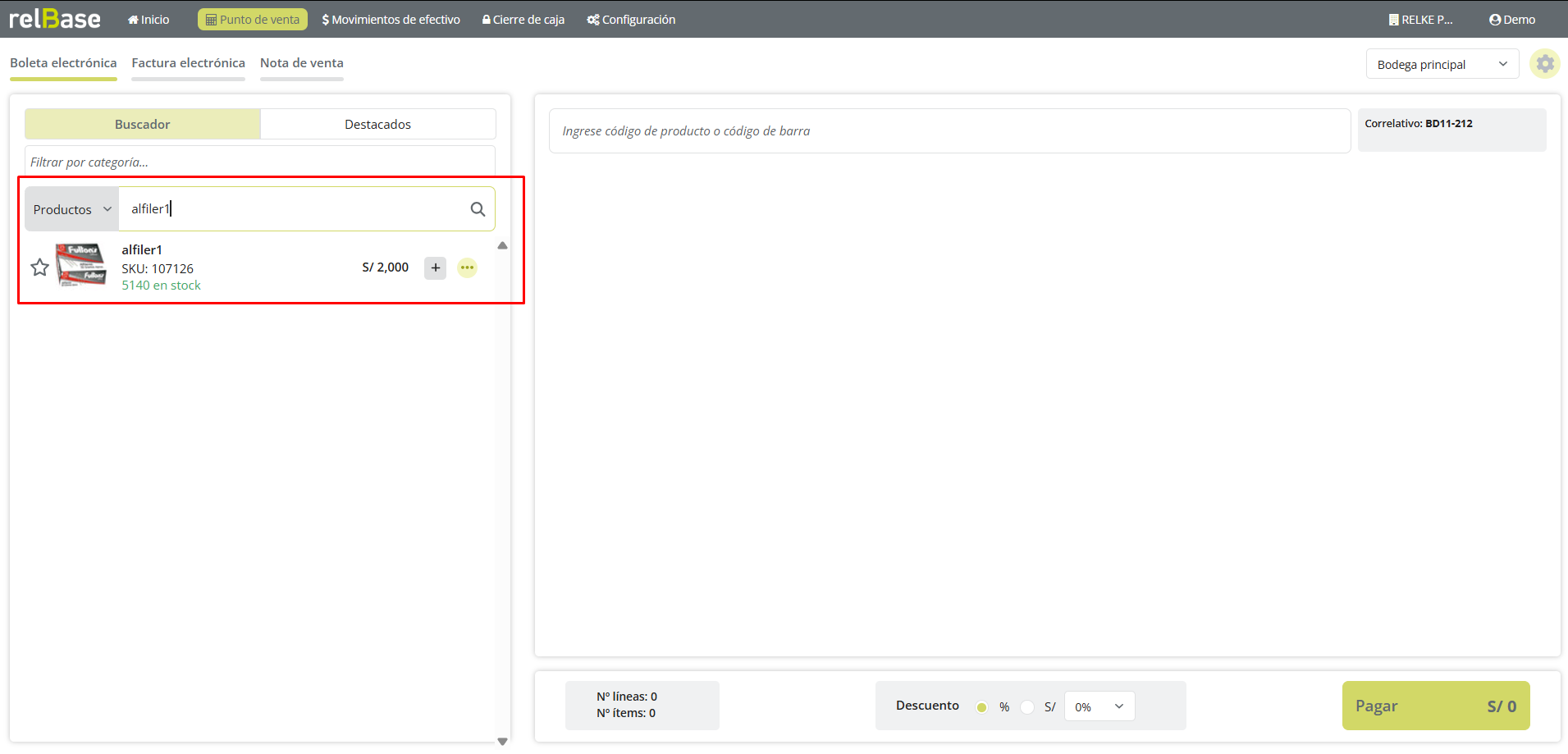1568x754 pixels.
Task: Open more options for alfiler1
Action: point(467,267)
